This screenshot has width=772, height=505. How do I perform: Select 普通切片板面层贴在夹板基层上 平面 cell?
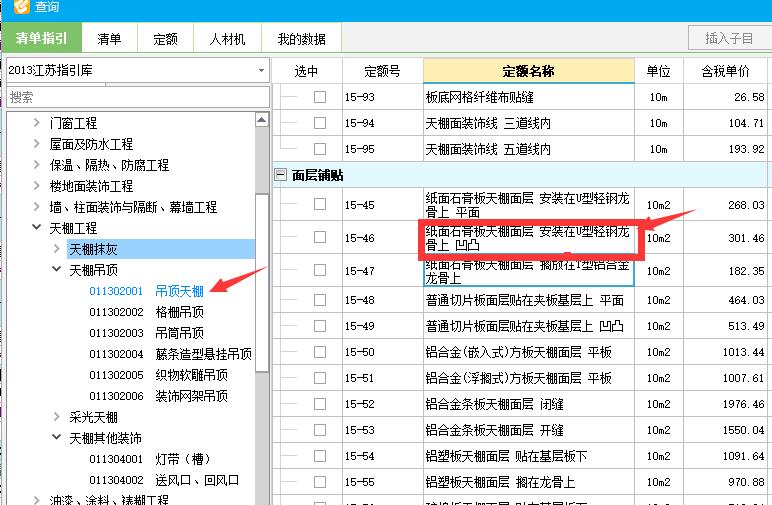pyautogui.click(x=528, y=300)
